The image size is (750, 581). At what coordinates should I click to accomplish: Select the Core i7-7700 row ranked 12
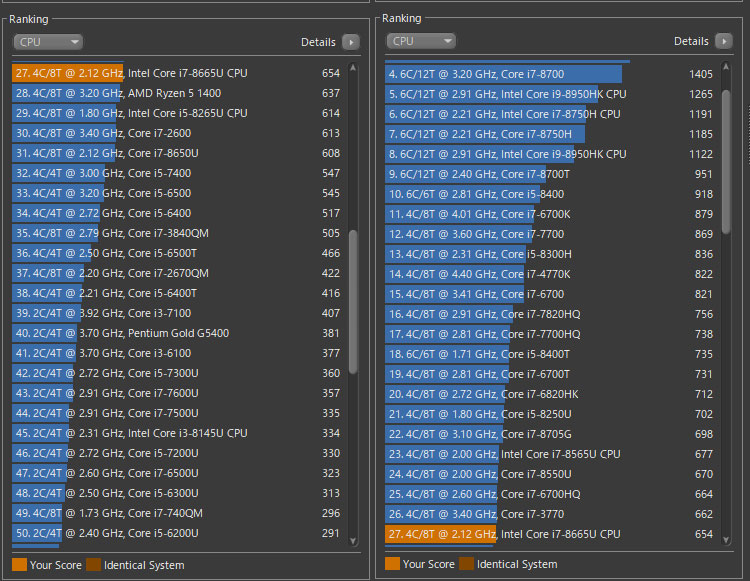pyautogui.click(x=551, y=234)
